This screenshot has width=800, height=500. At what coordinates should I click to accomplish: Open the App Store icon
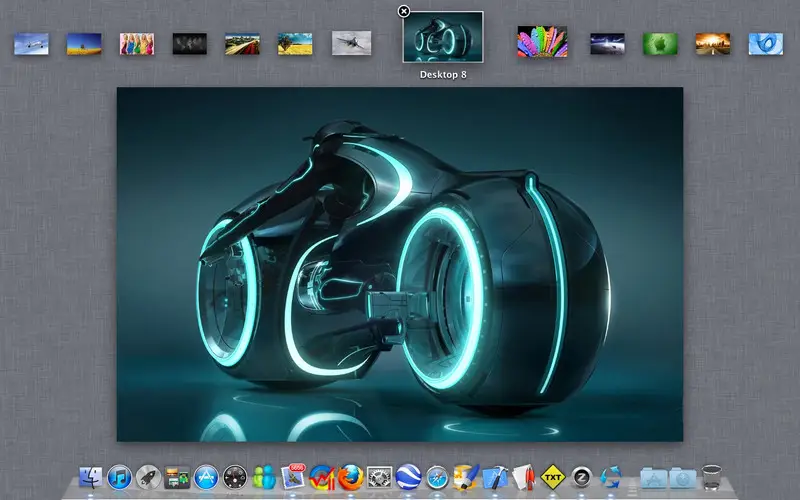206,478
